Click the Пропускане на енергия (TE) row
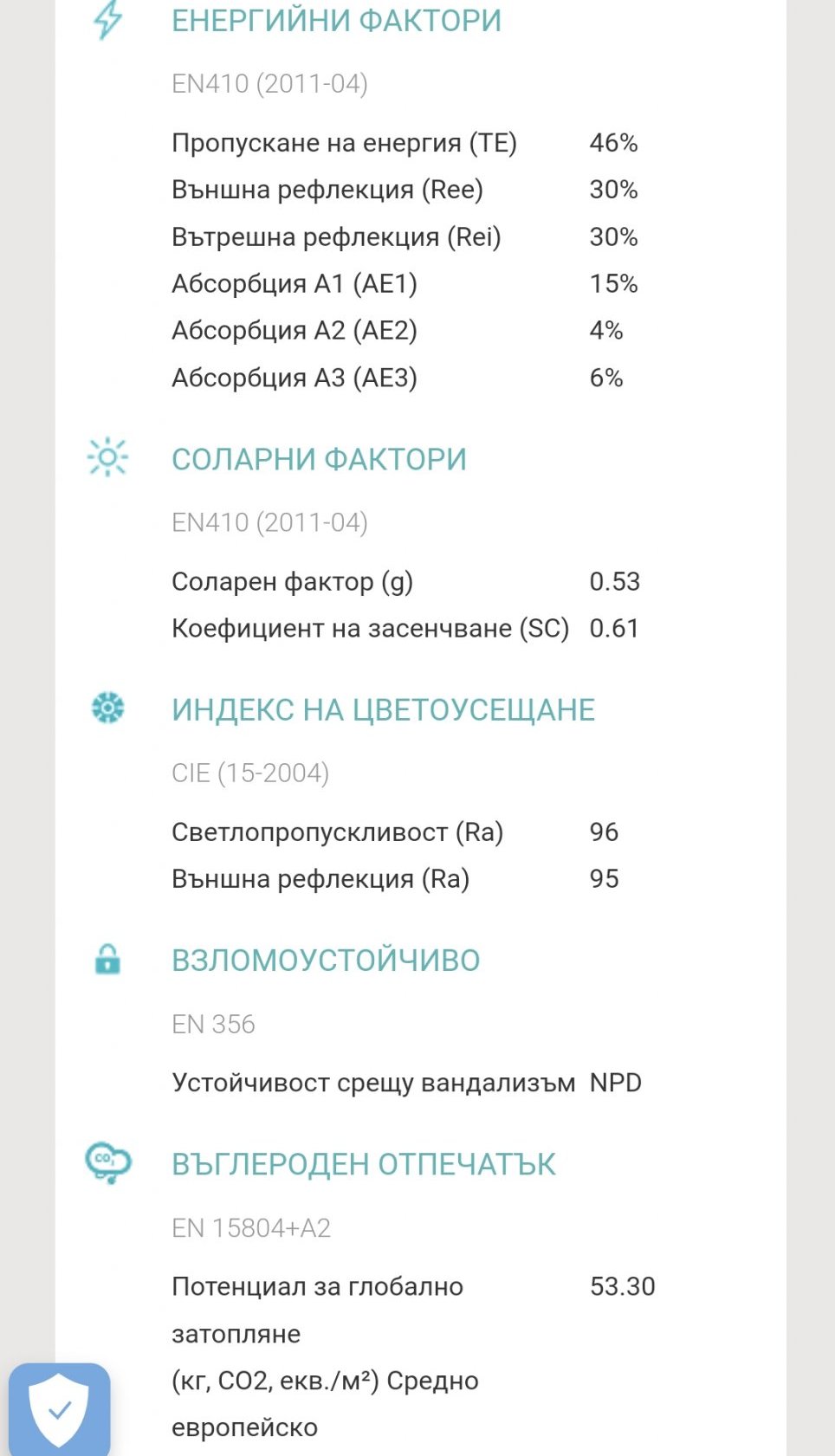835x1456 pixels. 344,143
